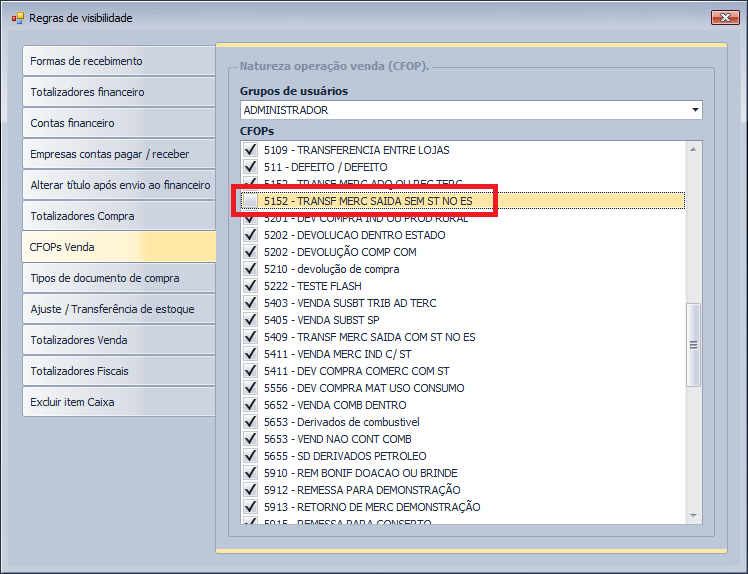Switch to Totalizadores financeiro tab
The image size is (748, 574).
click(x=118, y=92)
